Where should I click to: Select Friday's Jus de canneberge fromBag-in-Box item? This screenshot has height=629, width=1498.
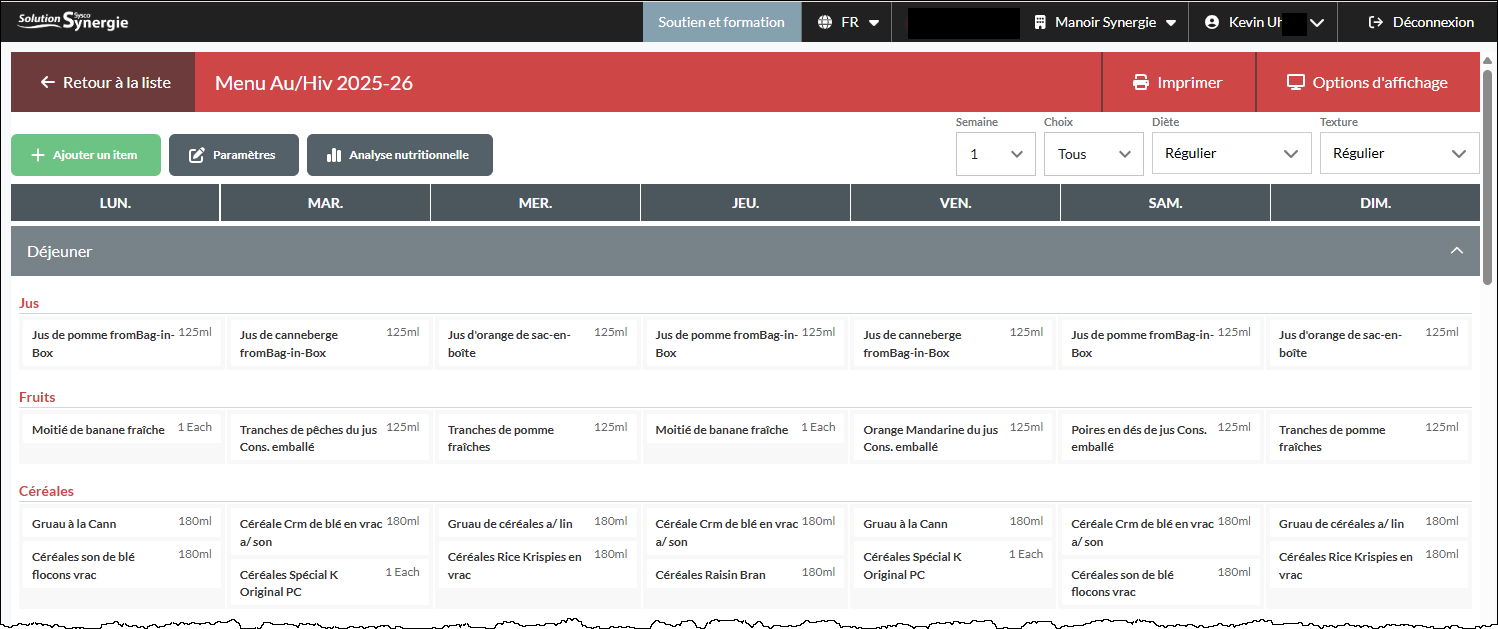coord(953,343)
